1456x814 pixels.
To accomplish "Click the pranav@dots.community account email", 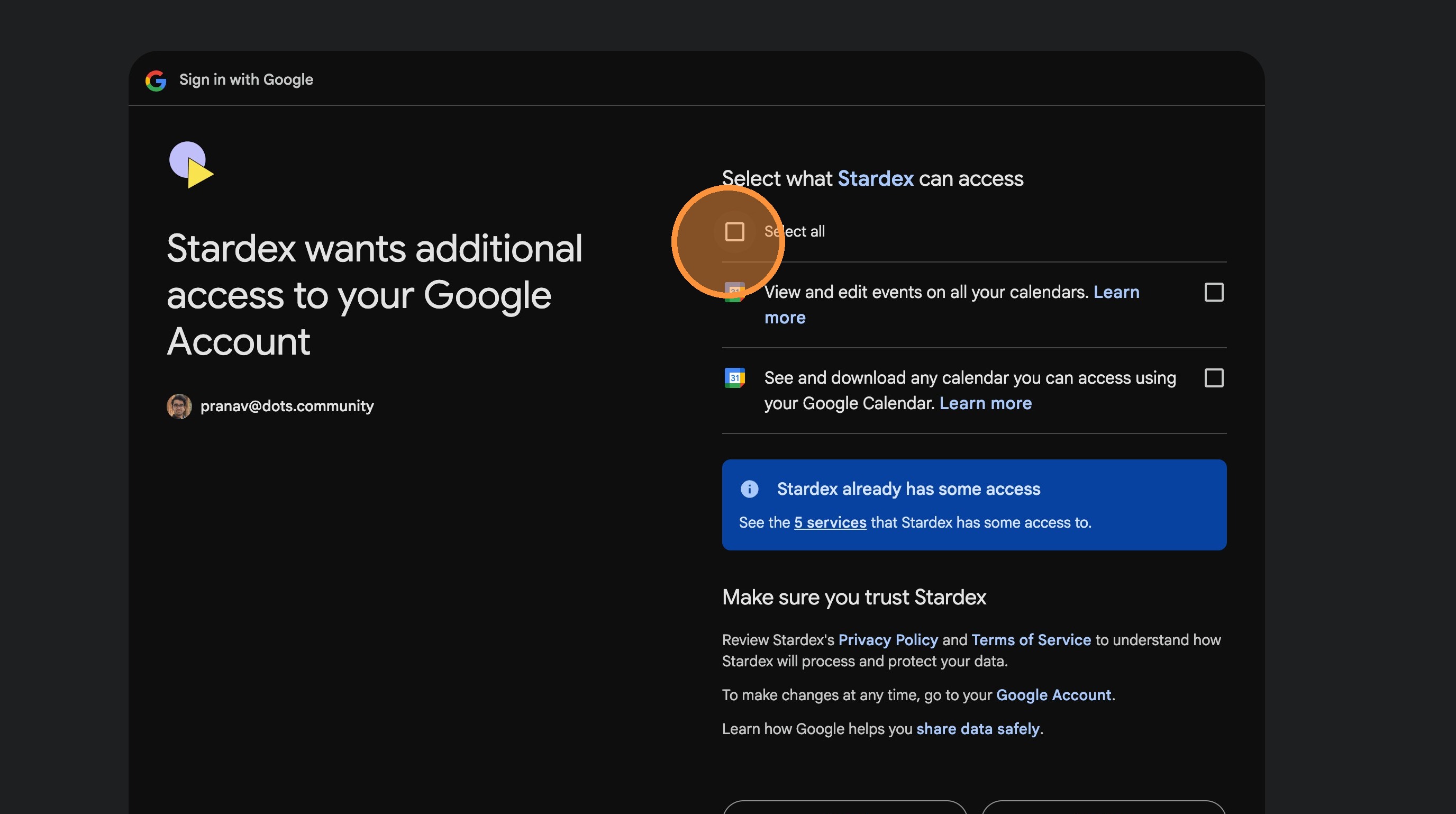I will 287,406.
